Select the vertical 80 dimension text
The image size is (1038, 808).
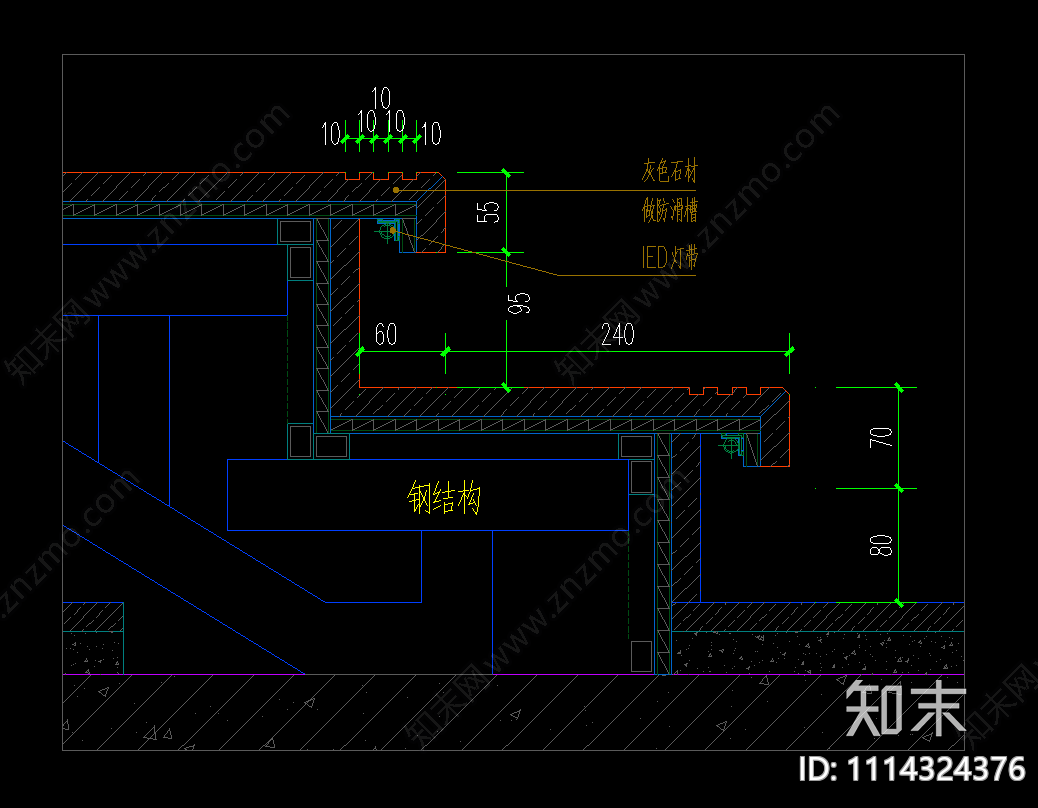coord(881,545)
